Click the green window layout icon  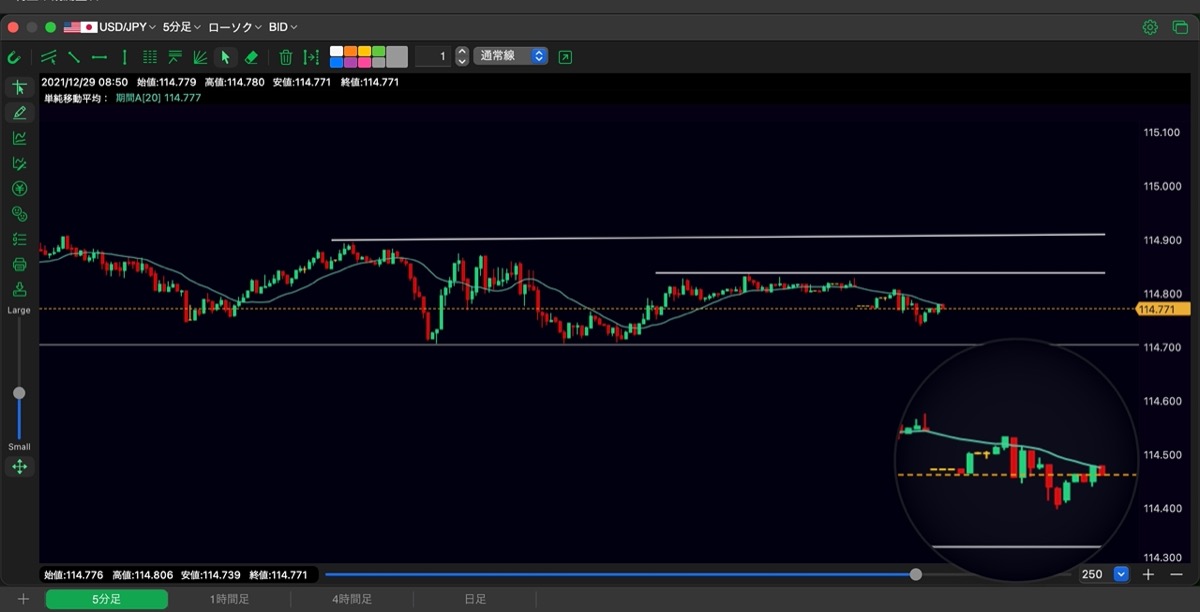click(x=1179, y=27)
